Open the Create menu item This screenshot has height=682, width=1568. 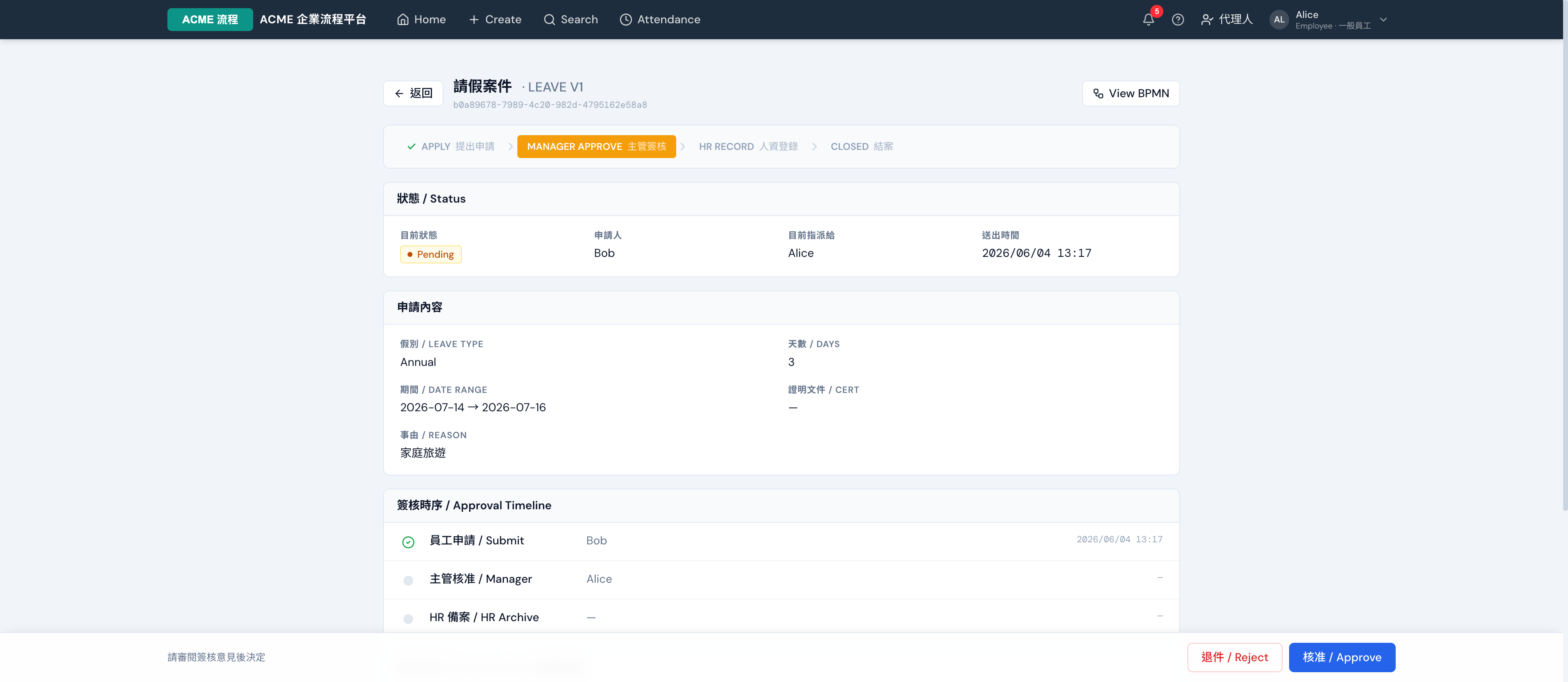(495, 20)
